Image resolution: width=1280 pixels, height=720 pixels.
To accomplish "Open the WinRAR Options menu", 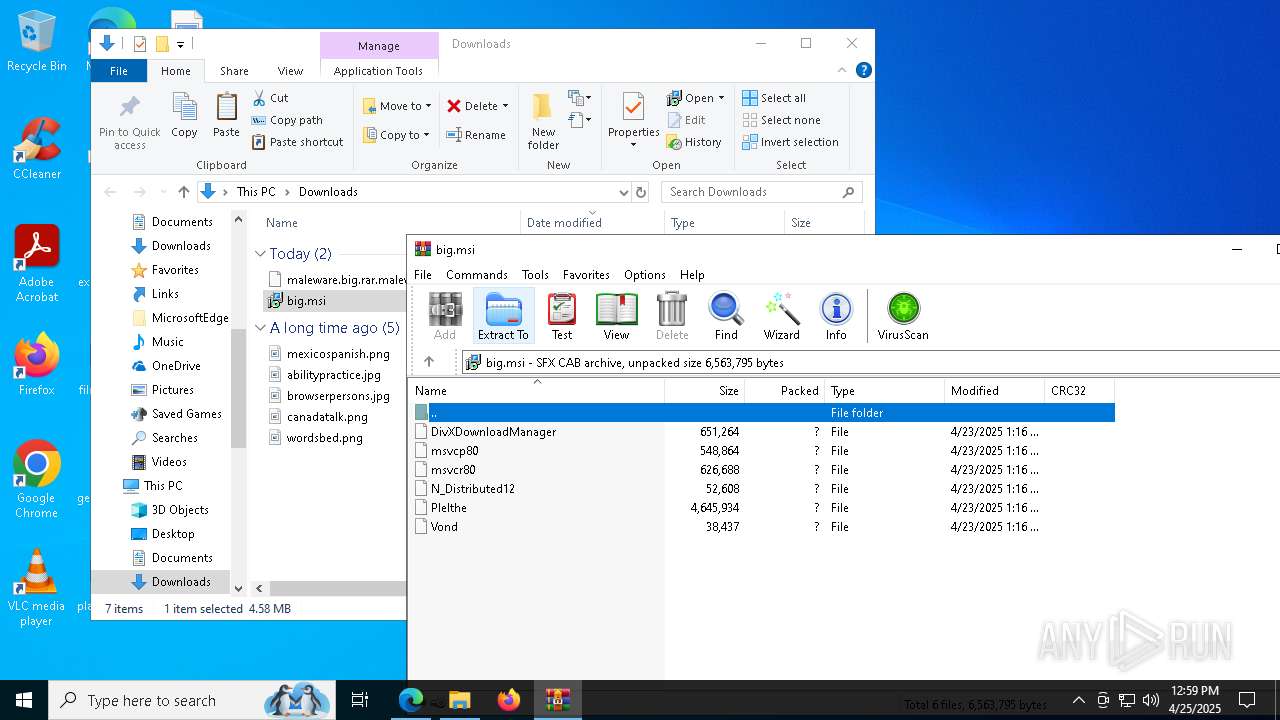I will [x=645, y=274].
